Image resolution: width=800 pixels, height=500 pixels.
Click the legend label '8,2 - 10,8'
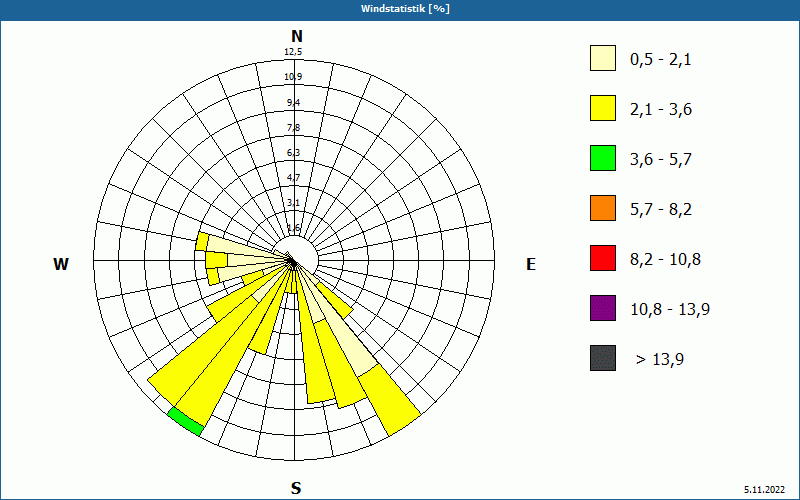point(665,260)
